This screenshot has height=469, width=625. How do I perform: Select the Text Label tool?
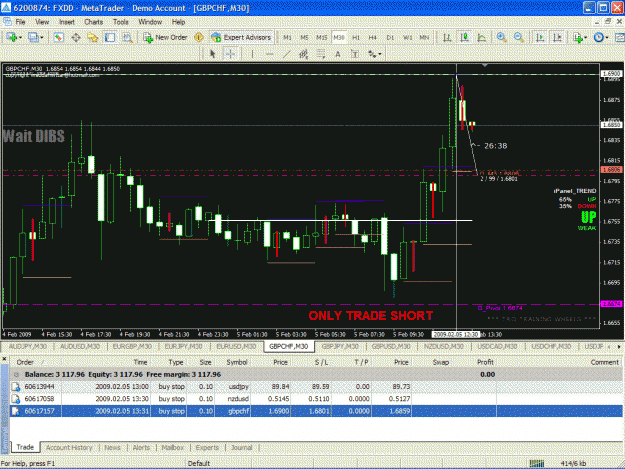355,53
